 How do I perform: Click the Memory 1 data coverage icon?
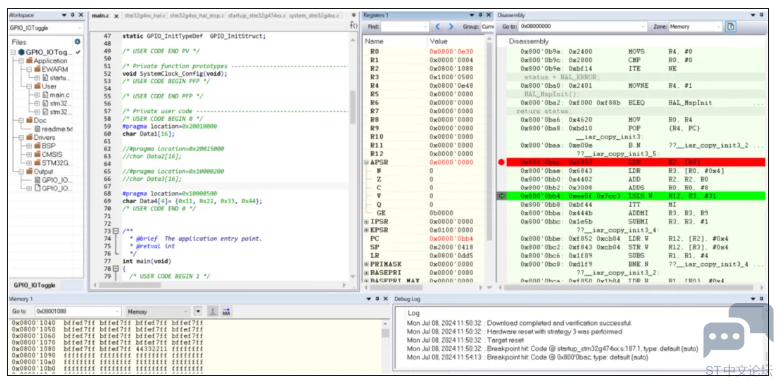(x=226, y=311)
